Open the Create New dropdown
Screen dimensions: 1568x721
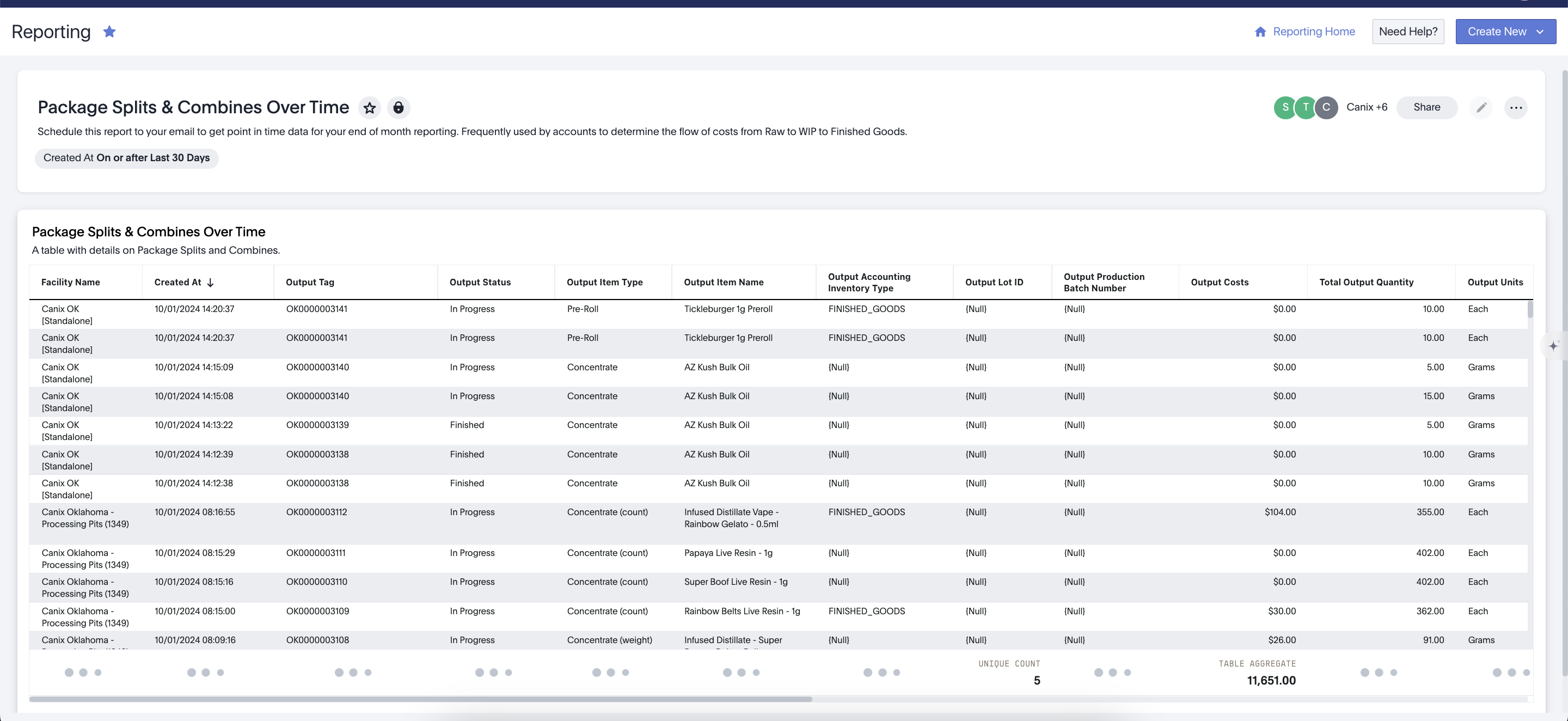(1505, 32)
